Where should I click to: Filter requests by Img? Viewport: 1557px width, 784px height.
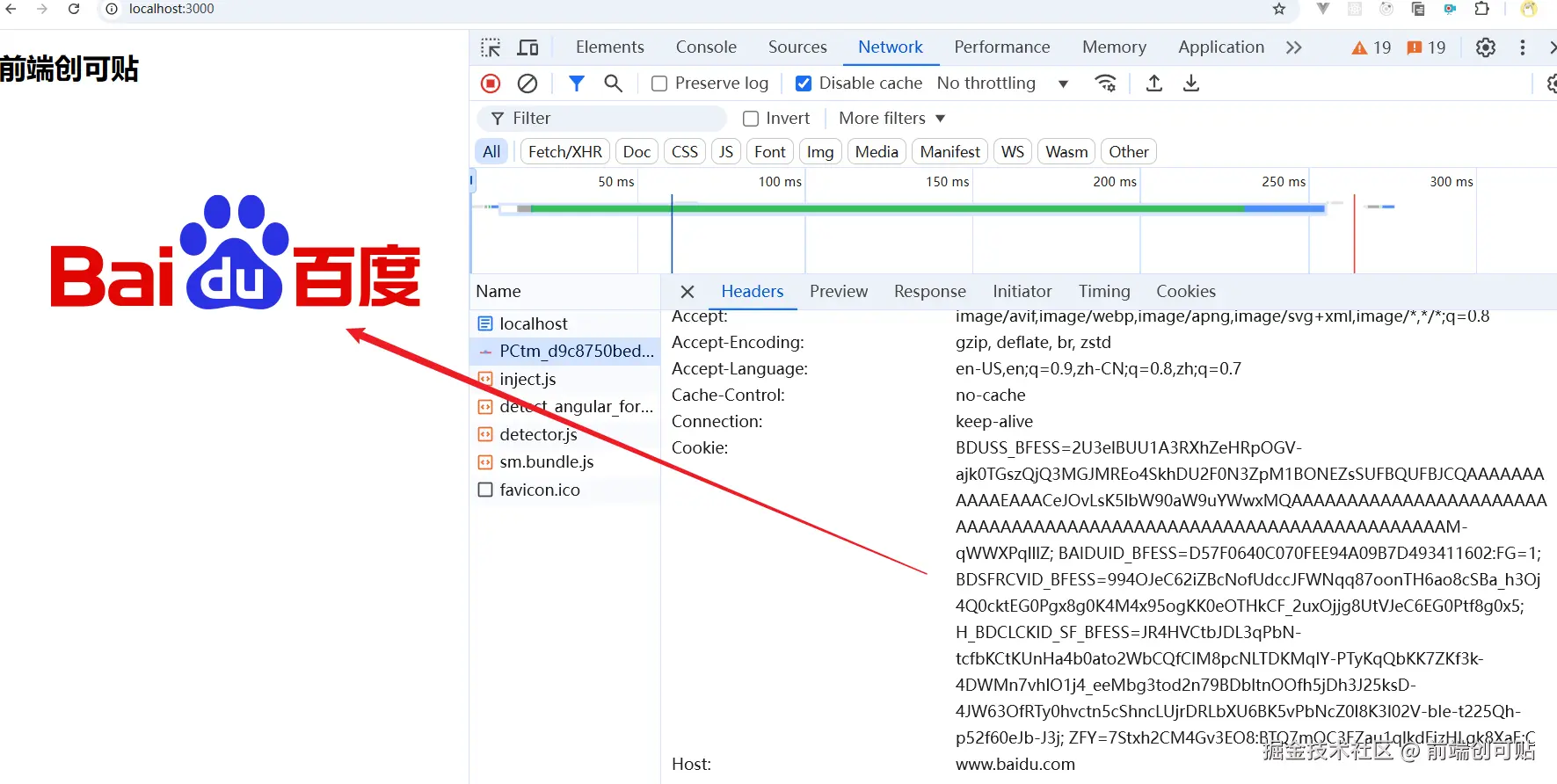point(820,152)
